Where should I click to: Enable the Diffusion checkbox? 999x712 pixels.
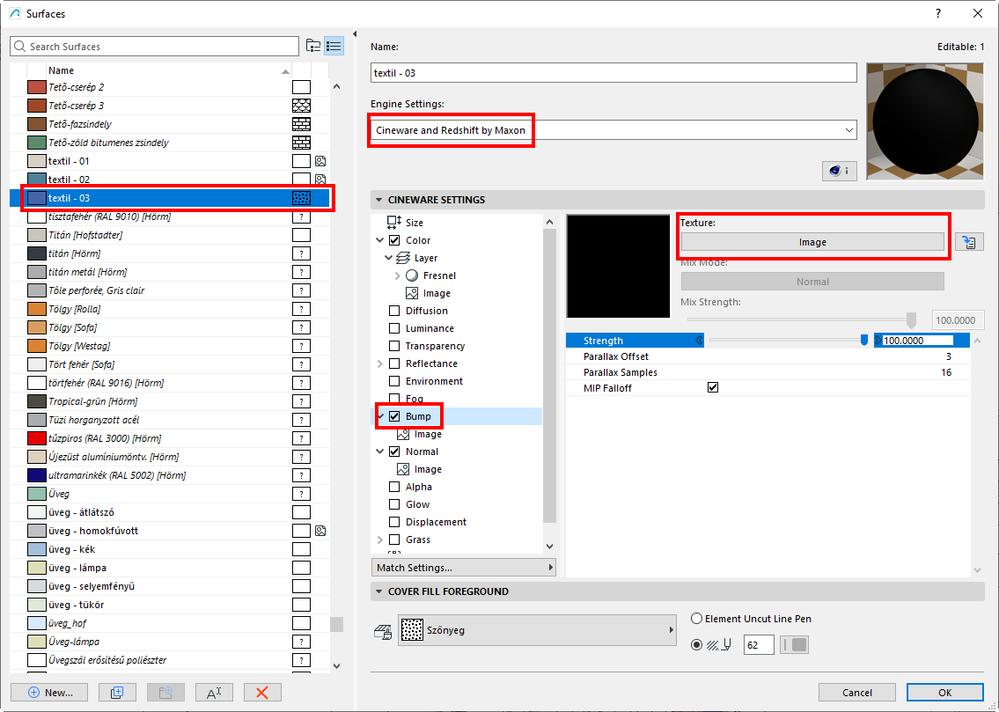pos(394,311)
